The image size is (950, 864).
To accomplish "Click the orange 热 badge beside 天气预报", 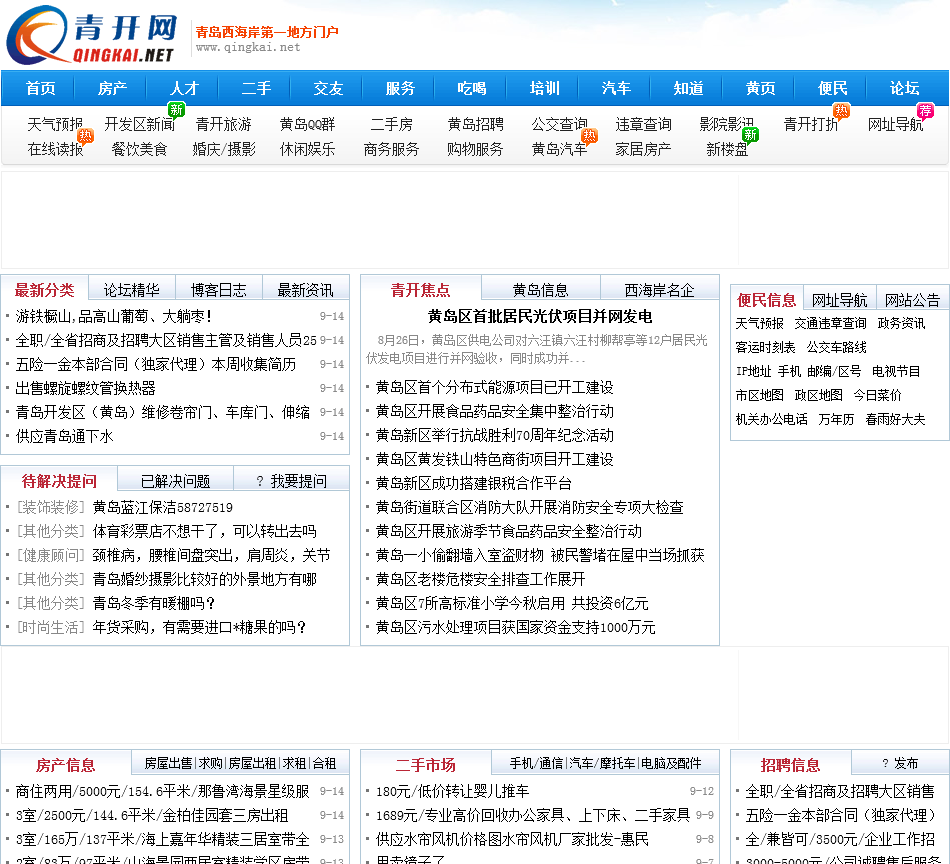I will pos(86,135).
